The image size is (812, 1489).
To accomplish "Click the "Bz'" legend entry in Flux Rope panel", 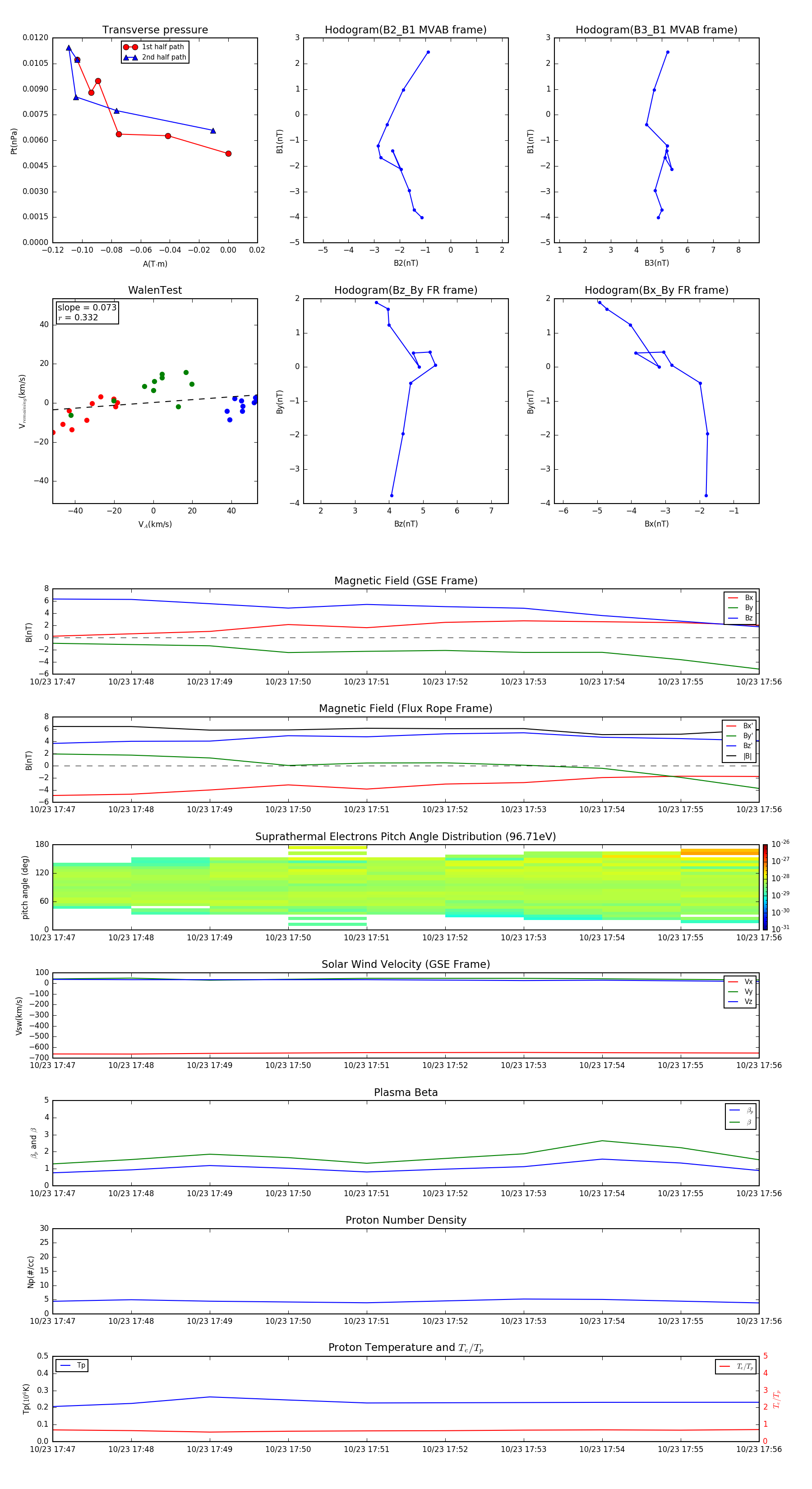I will (740, 746).
